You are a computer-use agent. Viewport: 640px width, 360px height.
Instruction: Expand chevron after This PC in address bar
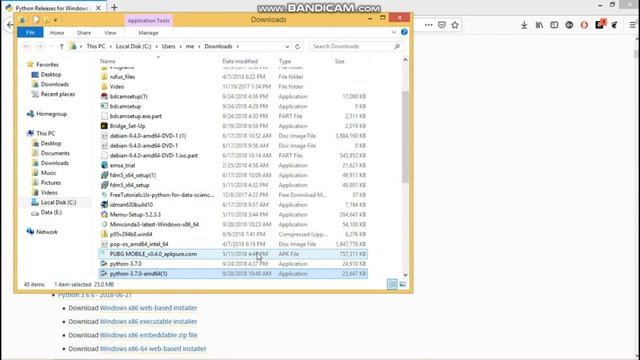point(110,47)
